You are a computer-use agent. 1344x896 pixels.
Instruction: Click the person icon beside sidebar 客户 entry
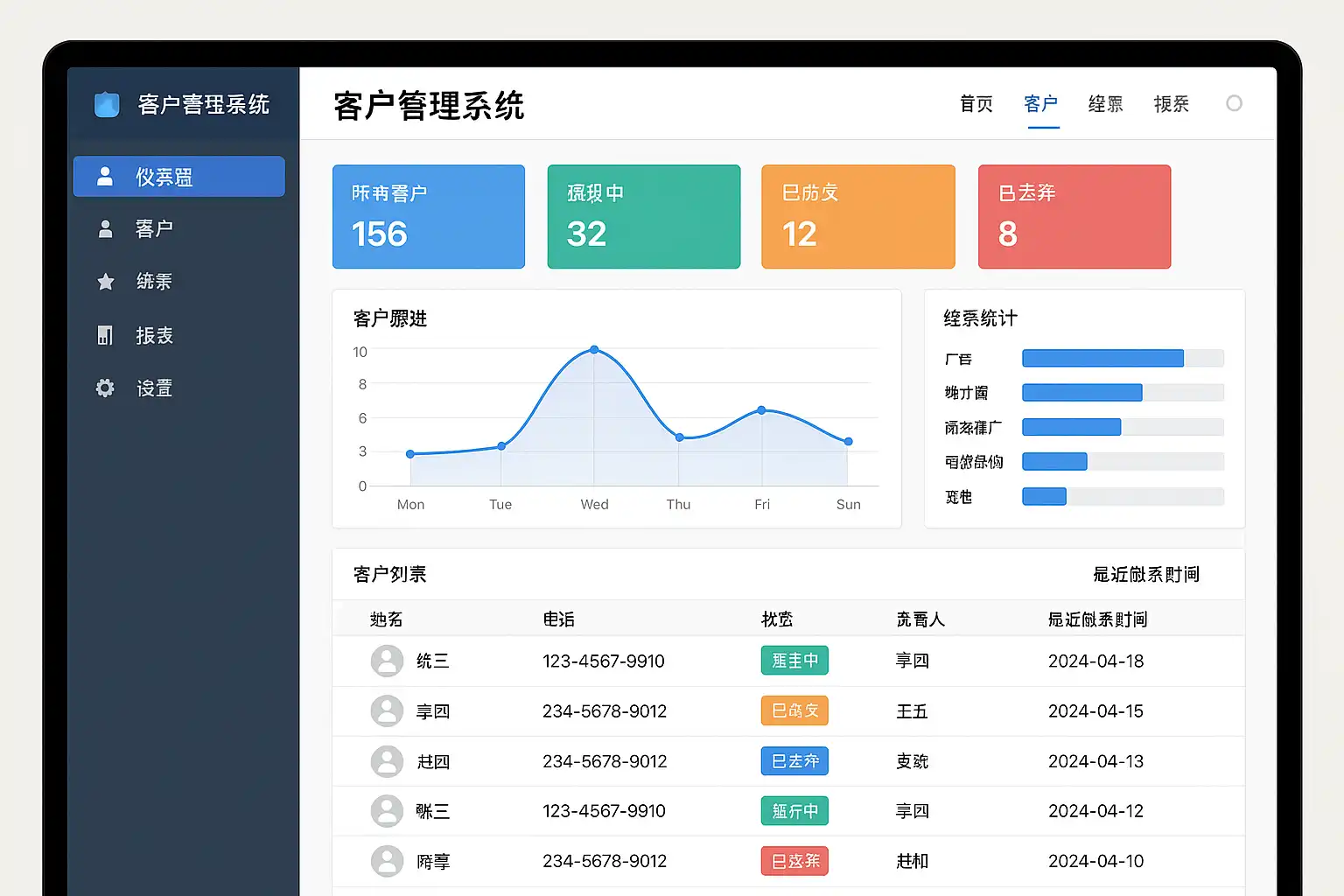pyautogui.click(x=105, y=229)
